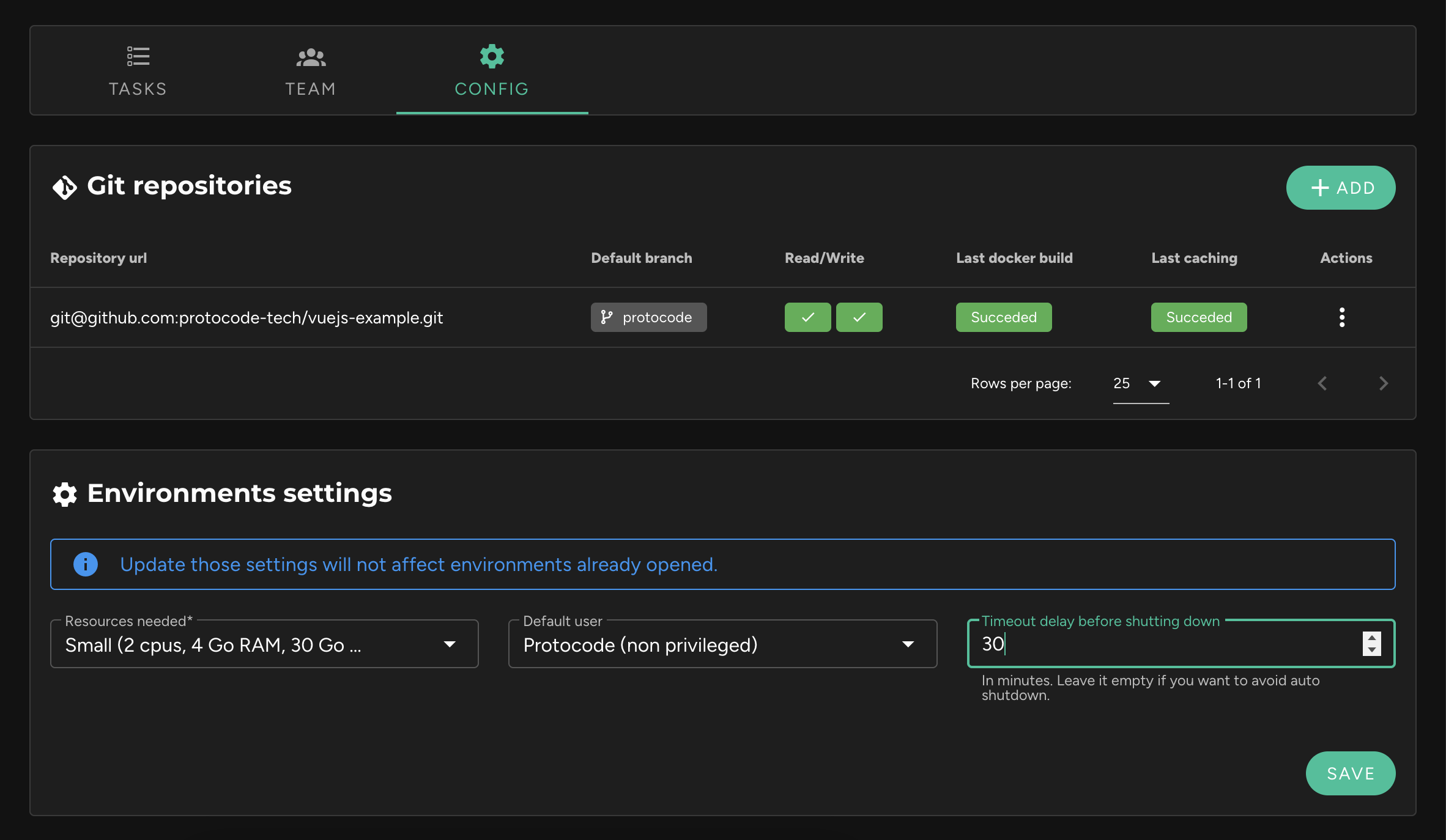This screenshot has height=840, width=1446.
Task: Click the Tasks list icon
Action: [138, 56]
